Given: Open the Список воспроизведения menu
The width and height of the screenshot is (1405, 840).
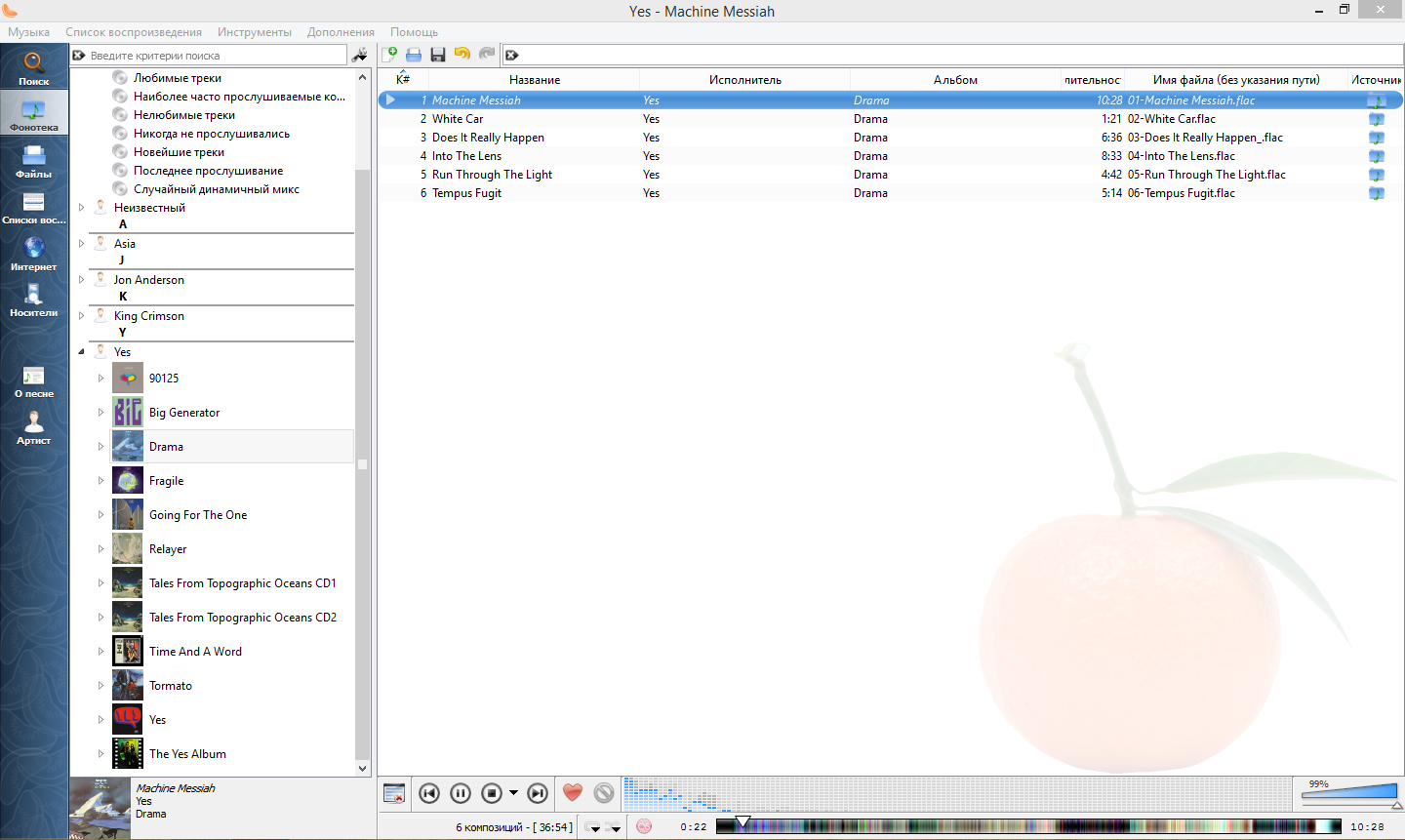Looking at the screenshot, I should (x=134, y=32).
